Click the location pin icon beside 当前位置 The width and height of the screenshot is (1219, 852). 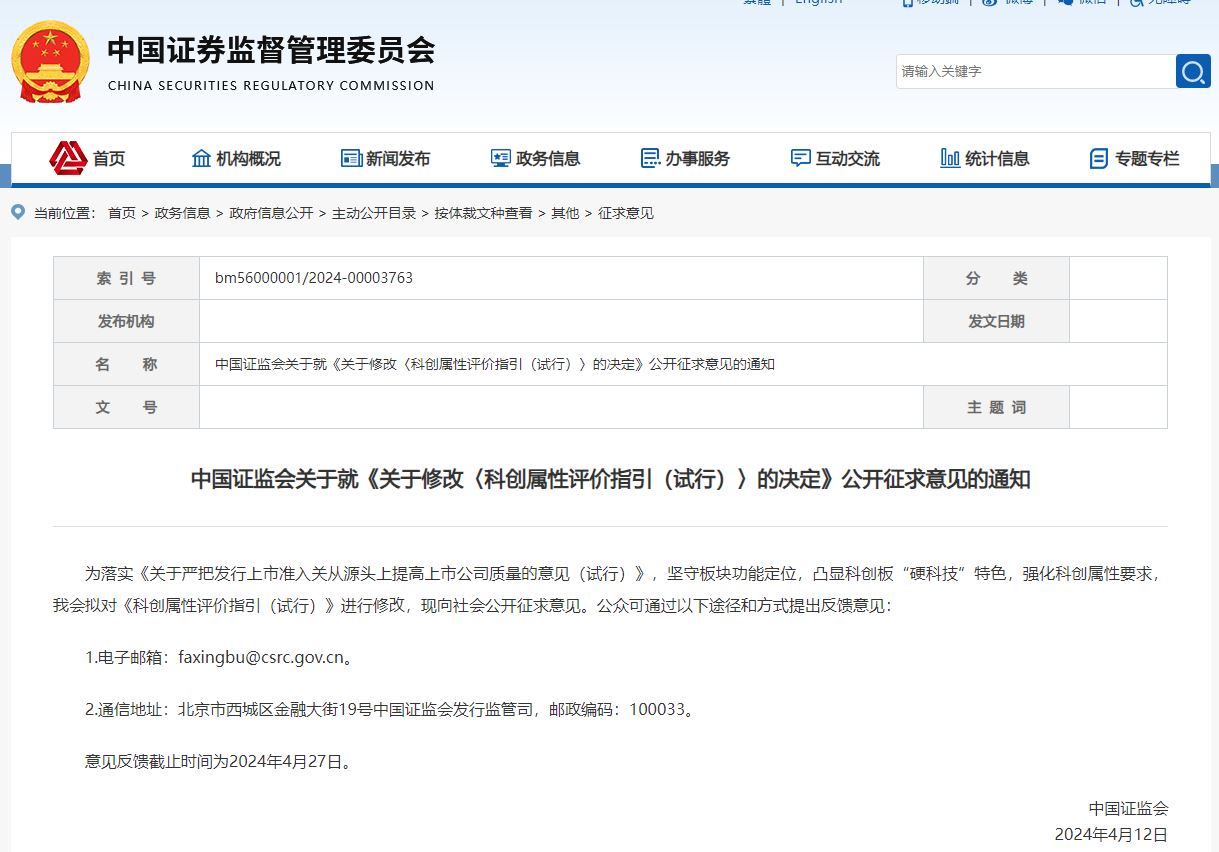[x=18, y=212]
